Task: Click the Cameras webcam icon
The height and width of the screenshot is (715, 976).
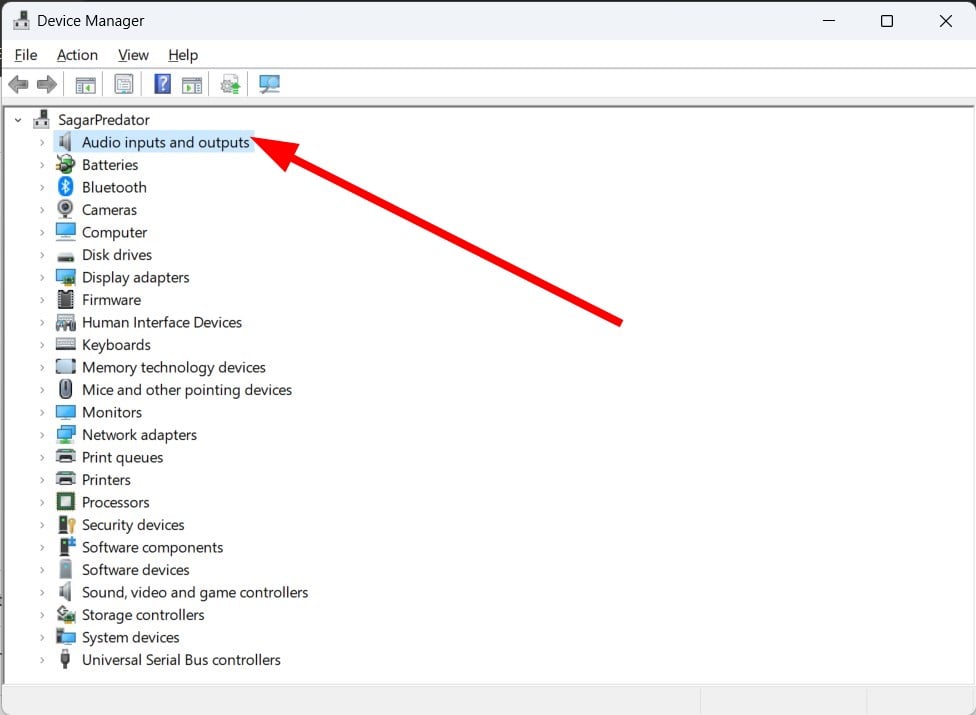Action: point(65,209)
